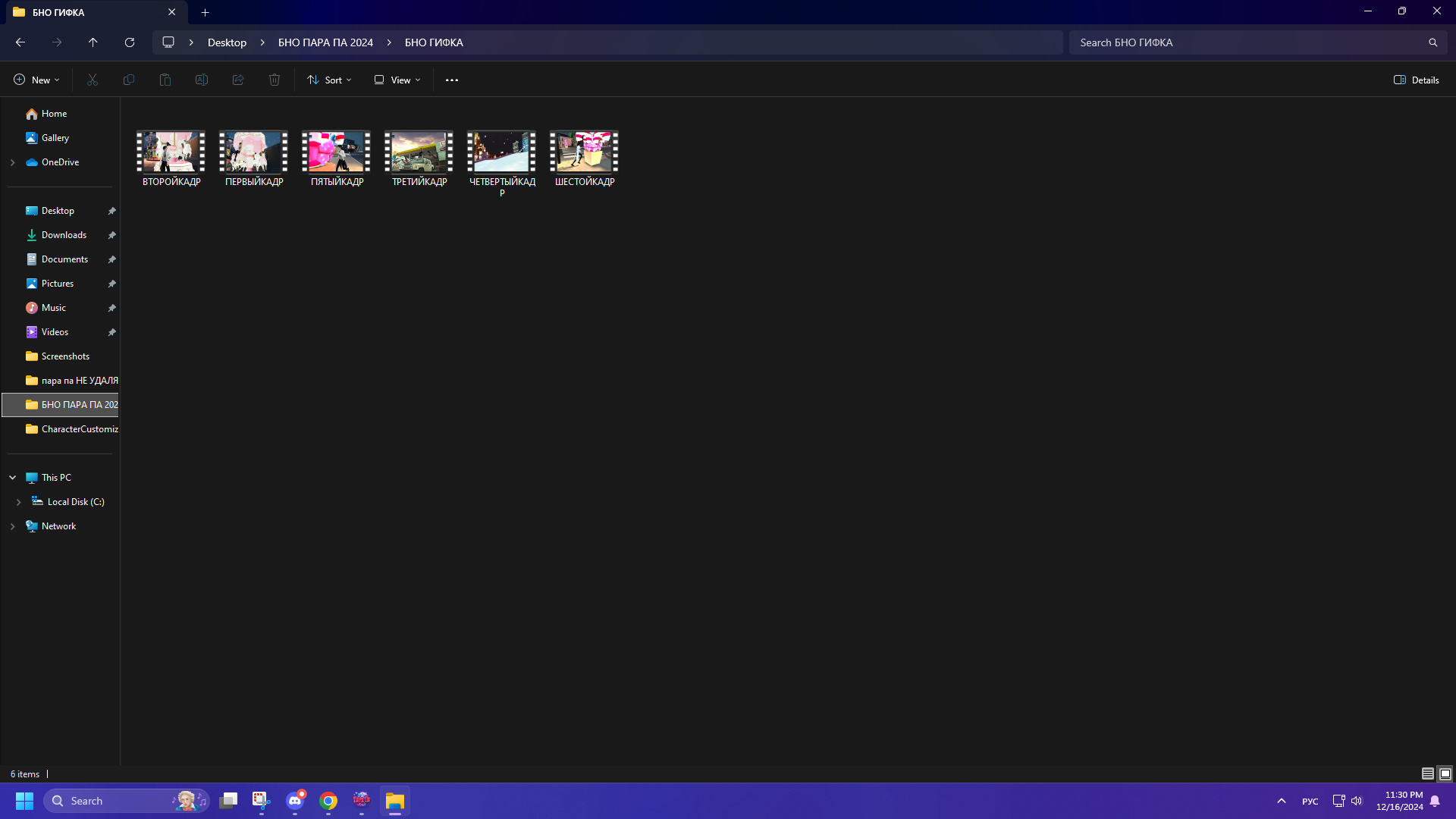The image size is (1456, 819).
Task: Click the Back arrow button
Action: (x=20, y=42)
